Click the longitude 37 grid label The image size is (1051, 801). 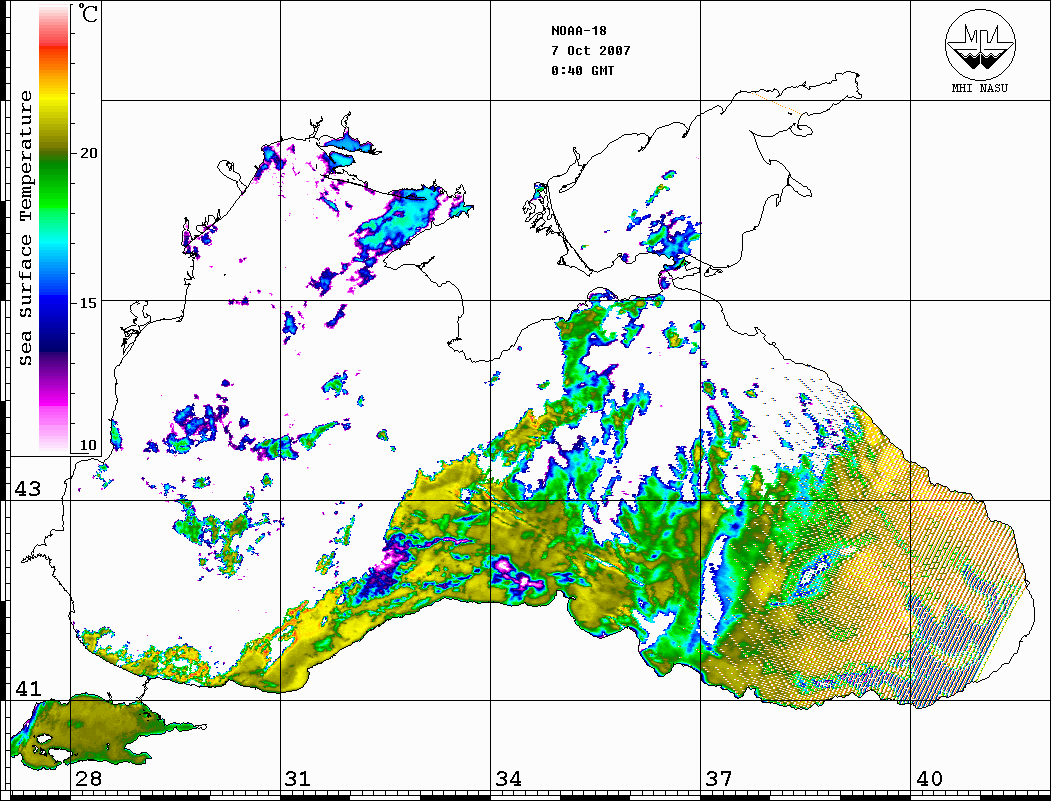[x=718, y=779]
